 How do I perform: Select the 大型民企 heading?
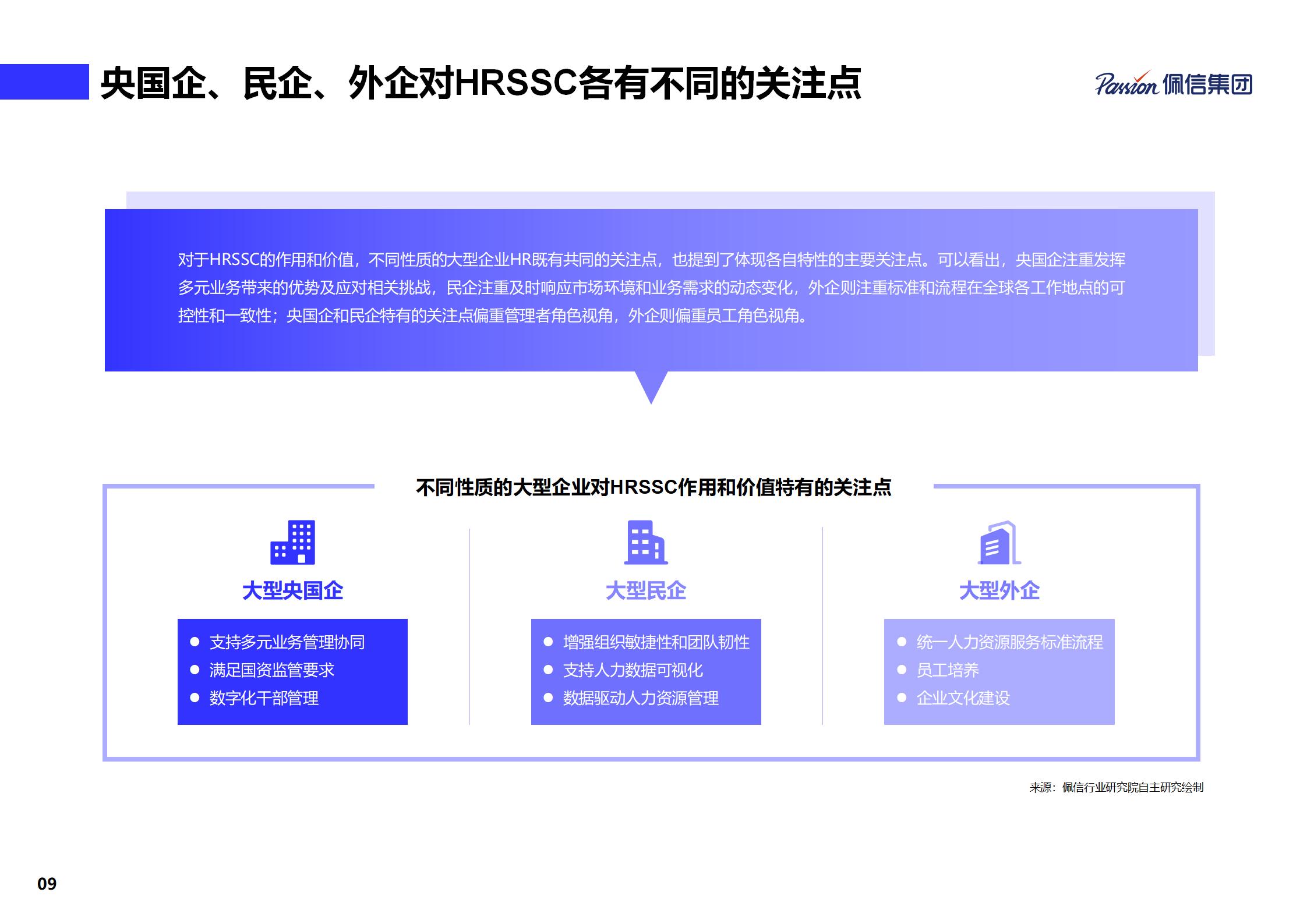(645, 590)
